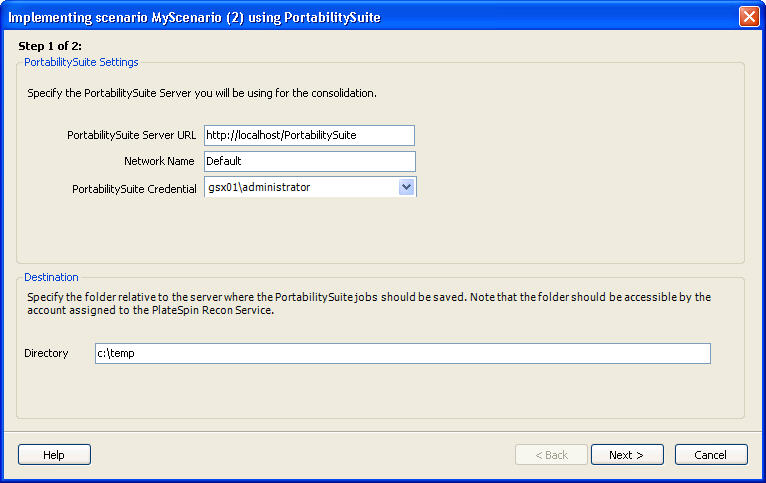Click the PortabilitySuite Settings group heading
This screenshot has height=483, width=766.
point(81,62)
